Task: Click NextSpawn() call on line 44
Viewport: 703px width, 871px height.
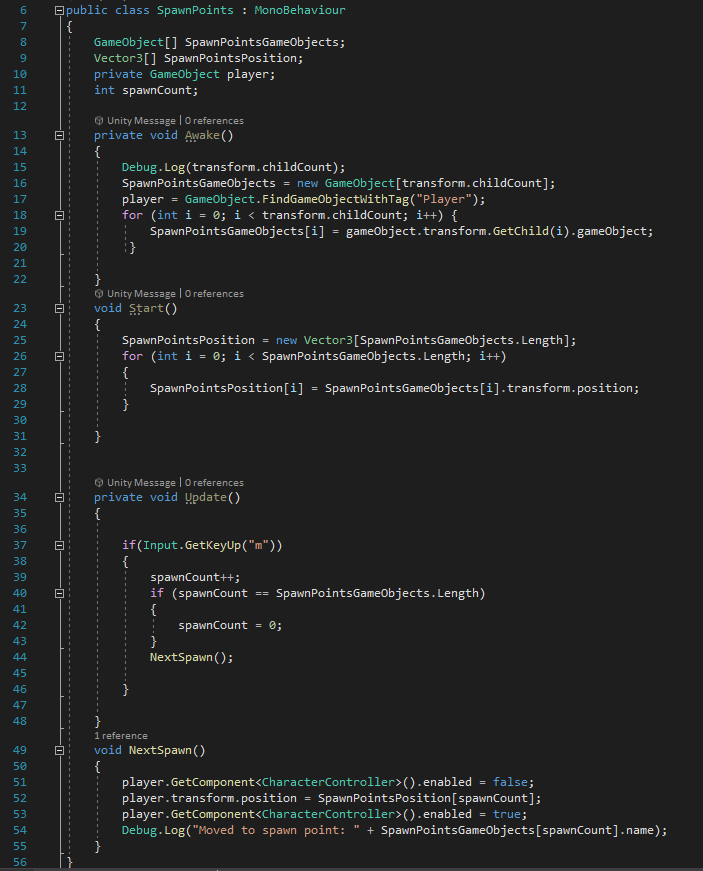Action: (x=188, y=657)
